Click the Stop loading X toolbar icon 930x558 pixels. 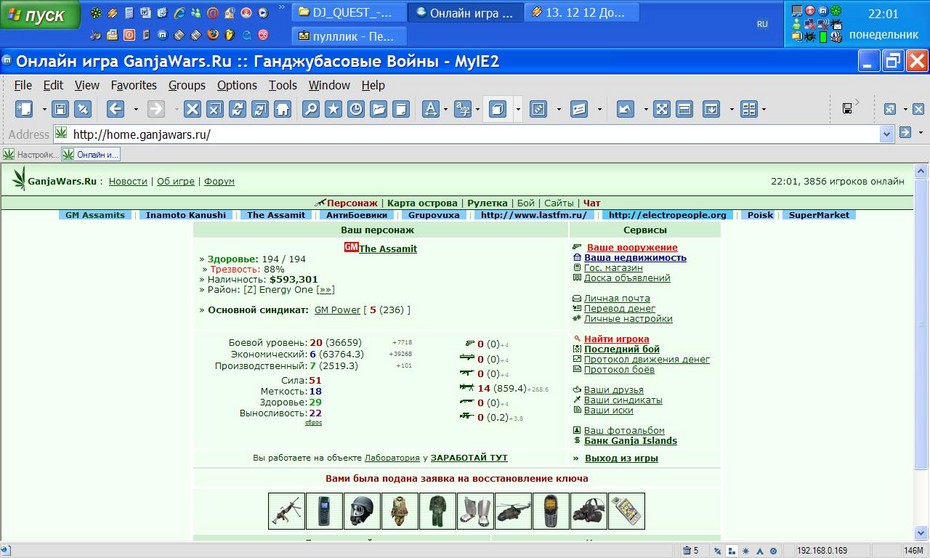[192, 109]
